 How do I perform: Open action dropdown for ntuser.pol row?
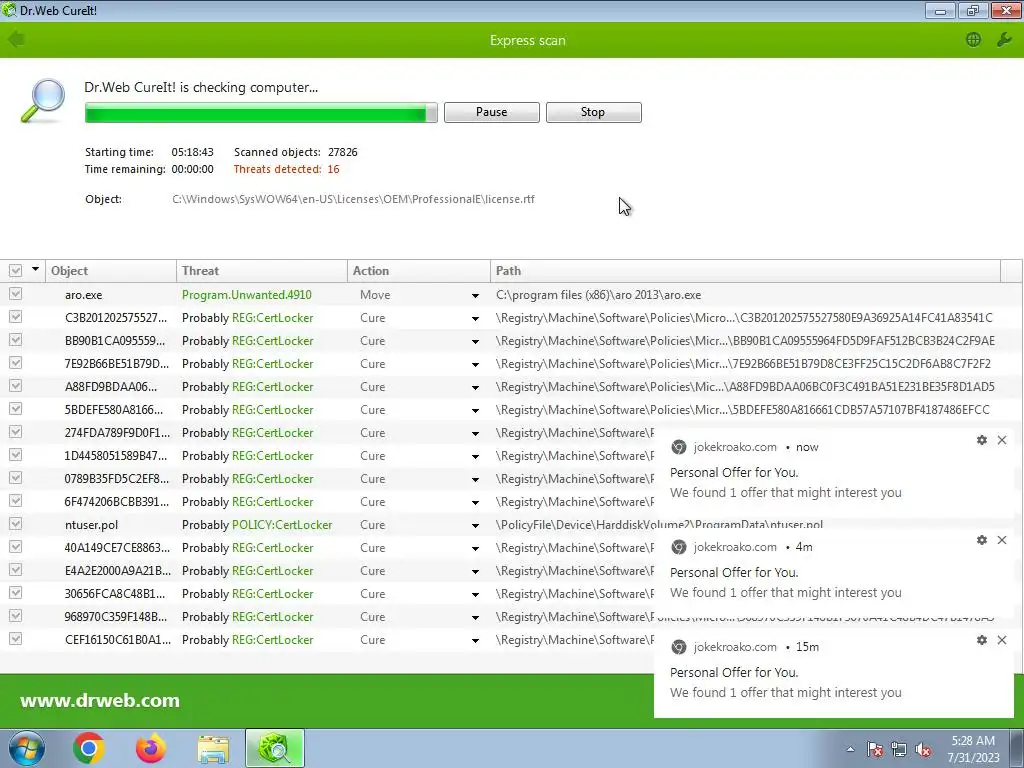475,526
